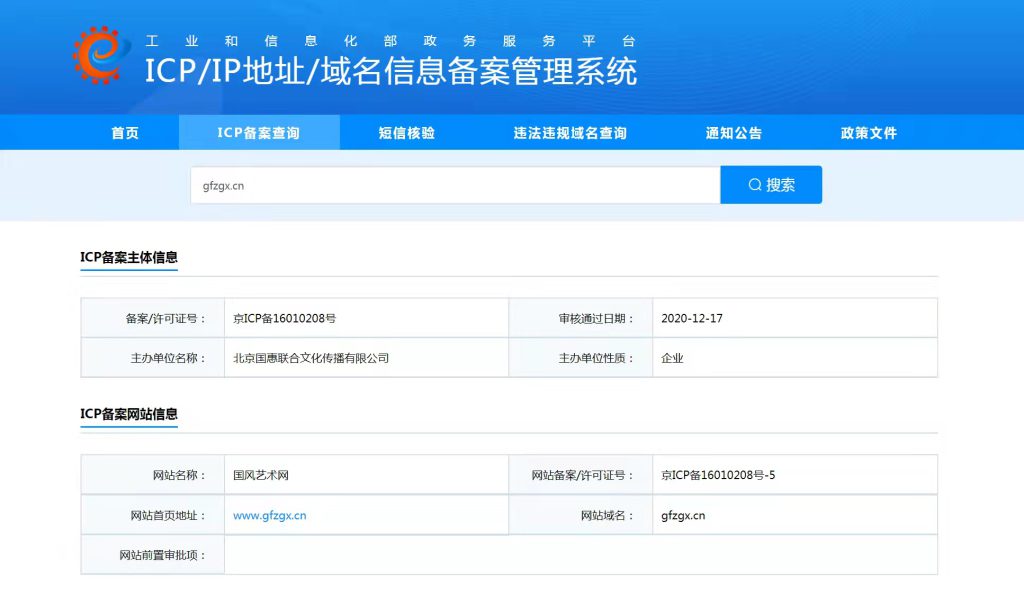Click the approval date 2020-12-17
Screen dimensions: 1024x604
pyautogui.click(x=692, y=318)
